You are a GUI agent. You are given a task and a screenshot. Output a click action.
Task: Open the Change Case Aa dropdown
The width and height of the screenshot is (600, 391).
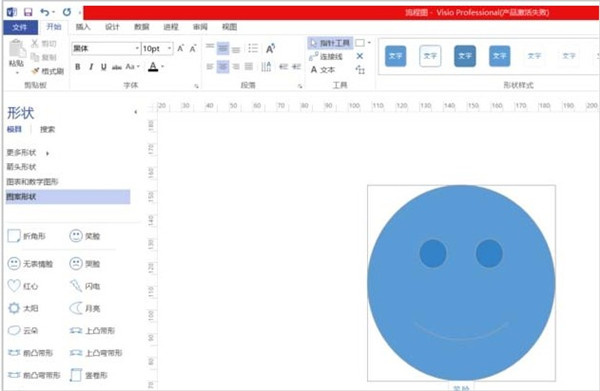132,67
